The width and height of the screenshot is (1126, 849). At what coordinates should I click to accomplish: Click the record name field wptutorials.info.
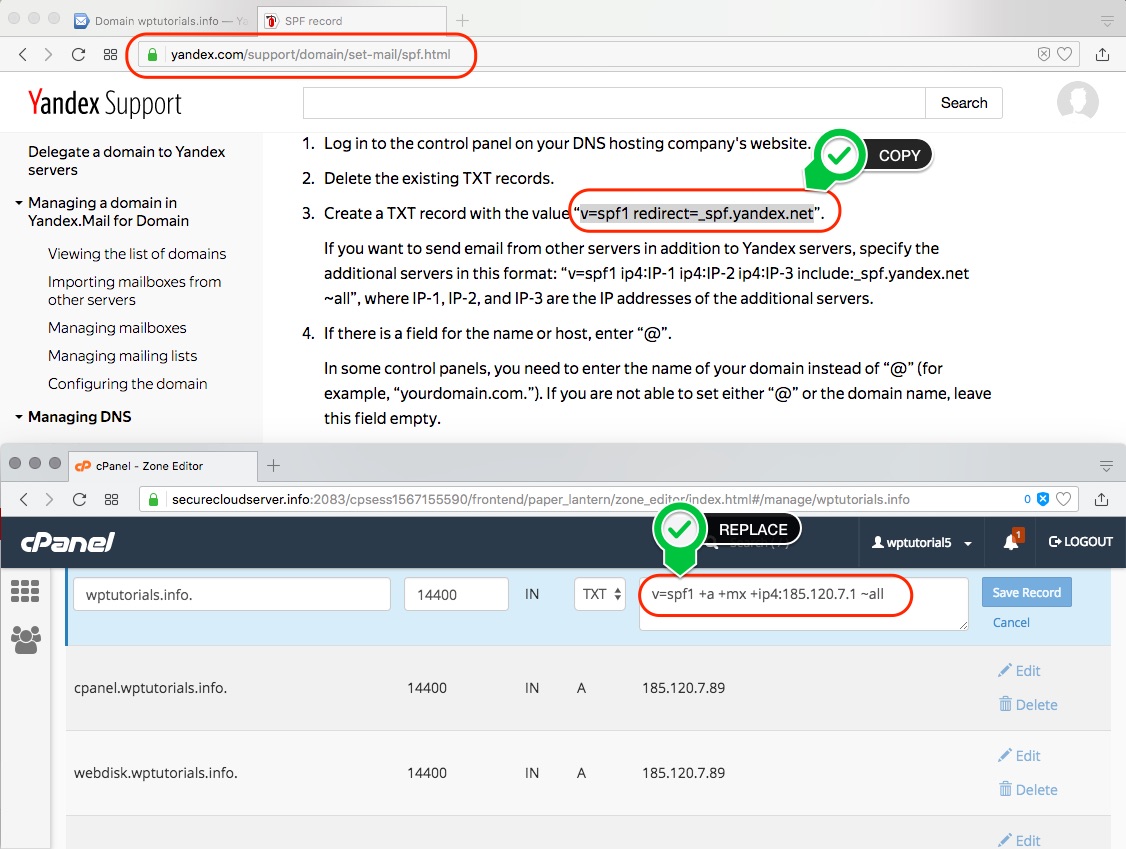[232, 594]
